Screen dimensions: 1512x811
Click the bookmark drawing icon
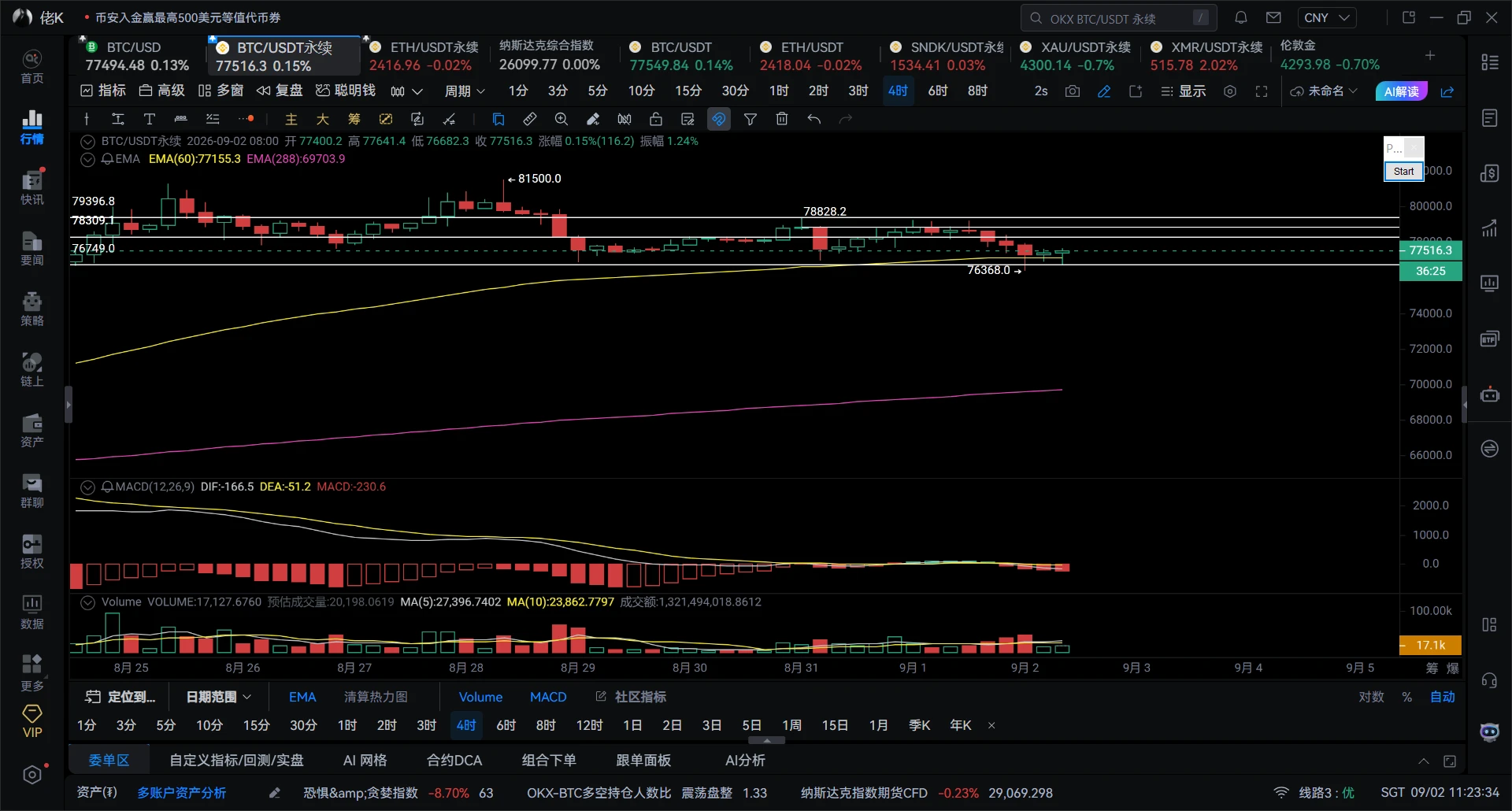(x=498, y=119)
